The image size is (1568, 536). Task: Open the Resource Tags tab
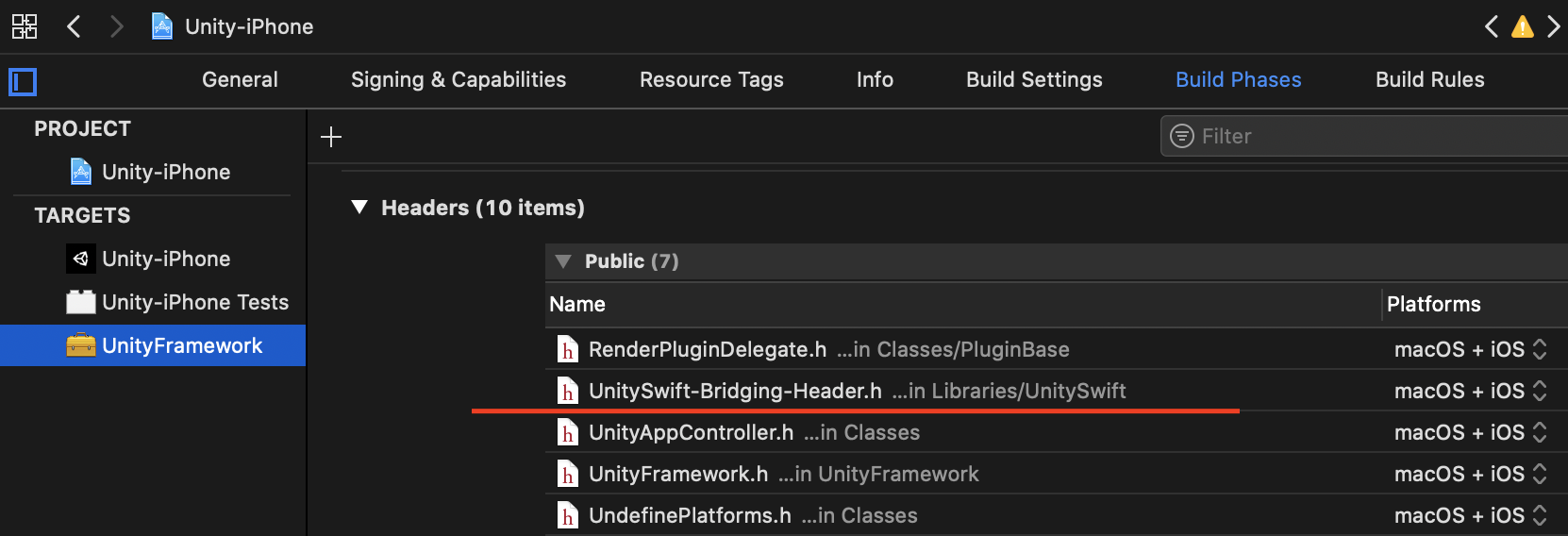point(711,80)
